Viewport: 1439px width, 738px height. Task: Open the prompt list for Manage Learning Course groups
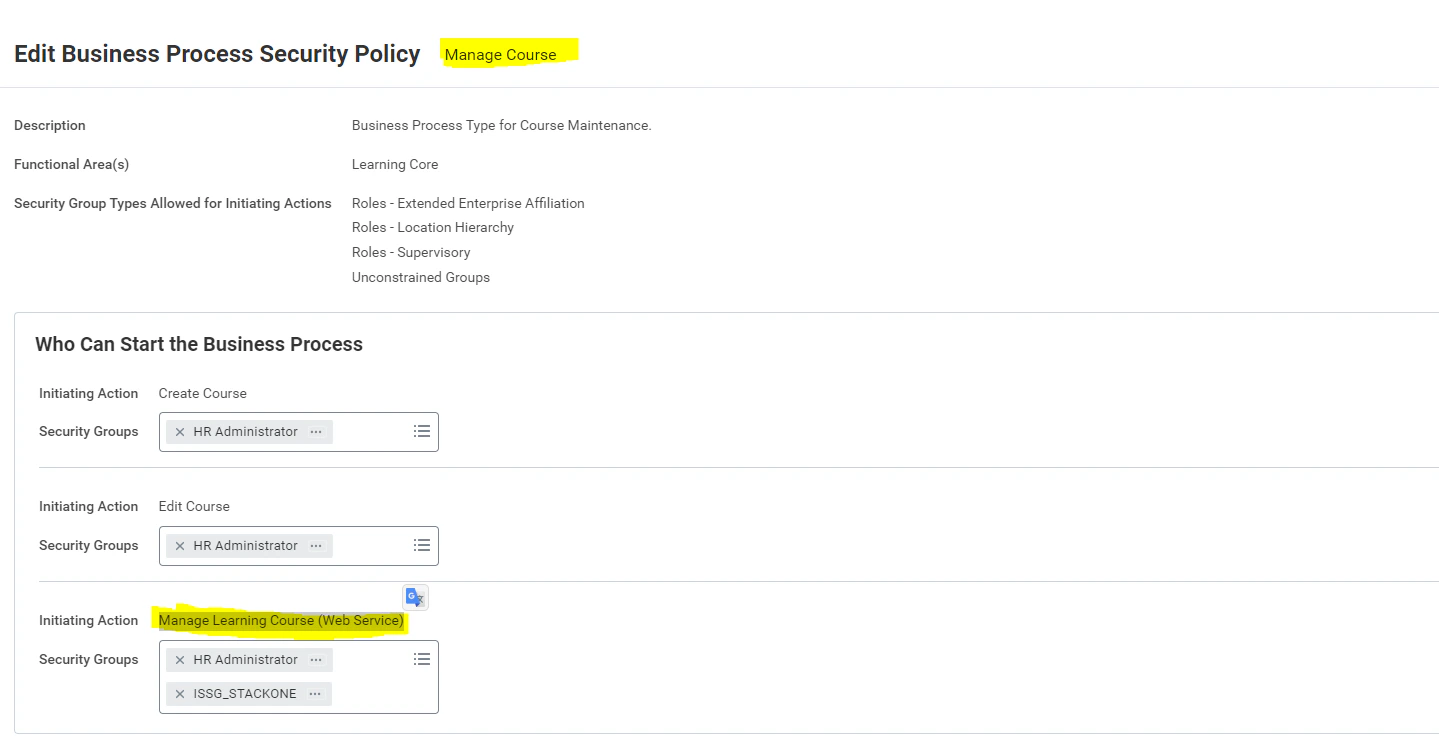coord(421,659)
